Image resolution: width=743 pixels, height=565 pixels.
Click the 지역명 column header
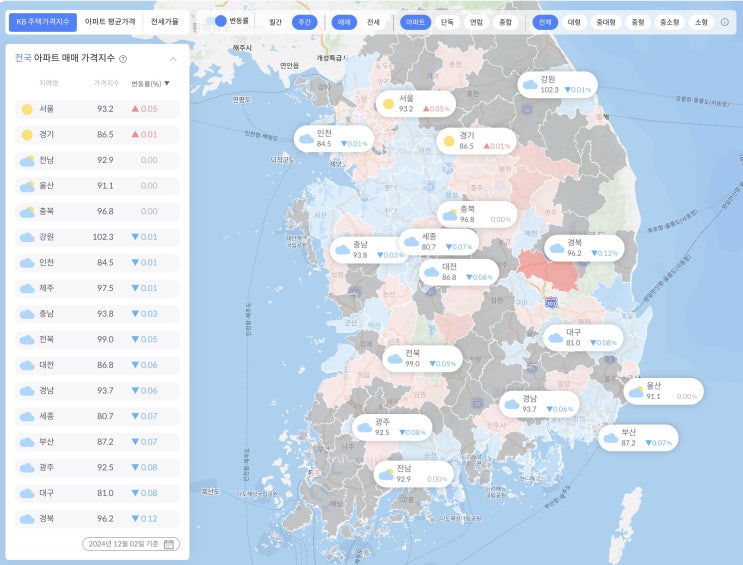[49, 83]
